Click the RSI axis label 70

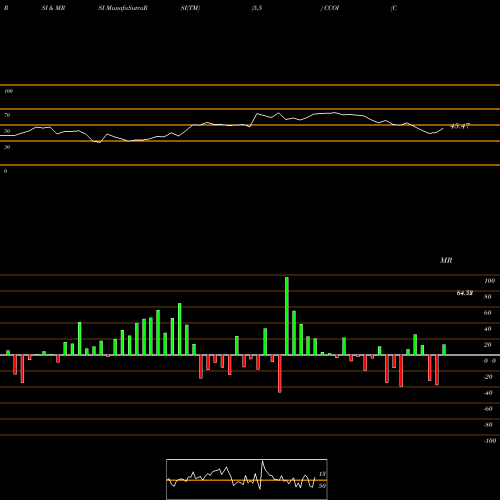point(7,115)
